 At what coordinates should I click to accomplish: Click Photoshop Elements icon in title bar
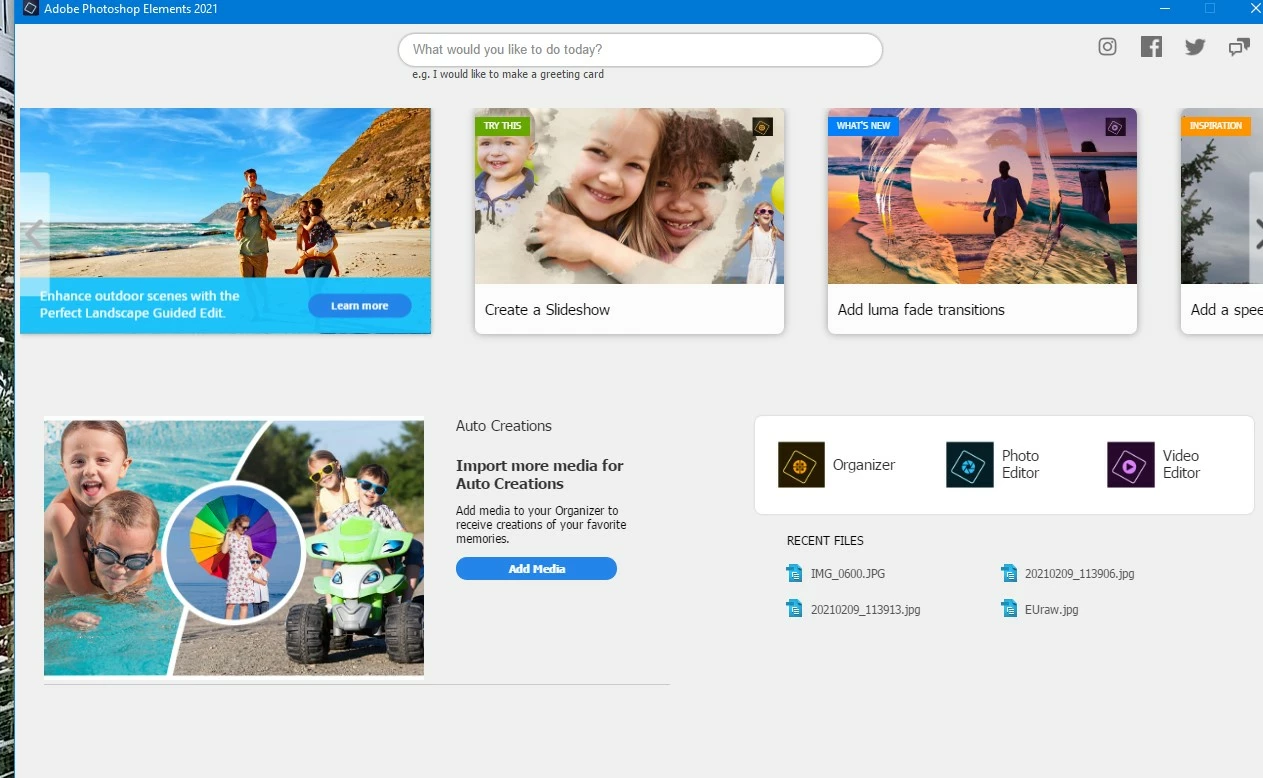tap(30, 9)
